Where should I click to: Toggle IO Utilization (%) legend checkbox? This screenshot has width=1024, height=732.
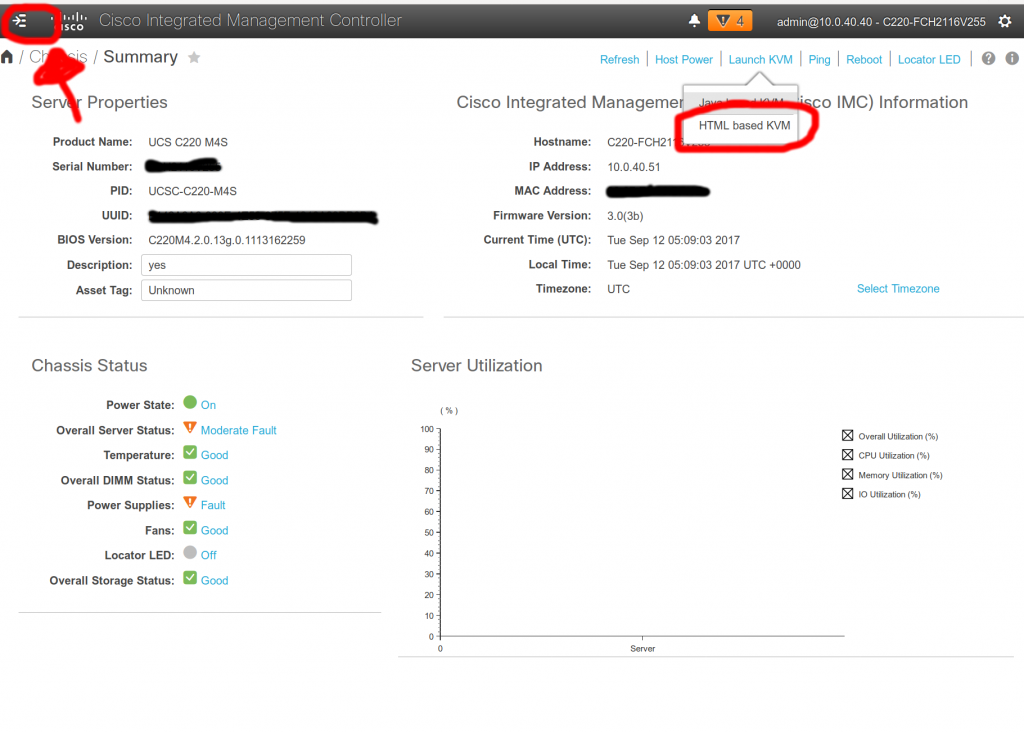848,494
